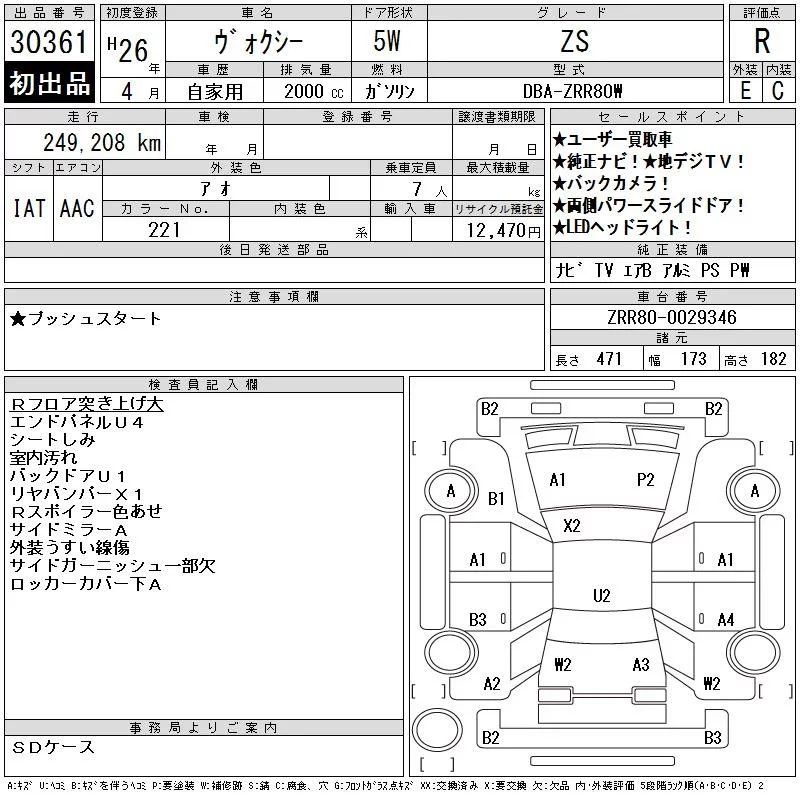This screenshot has width=800, height=800.
Task: Click the mileage 249,208 km
Action: coord(102,143)
